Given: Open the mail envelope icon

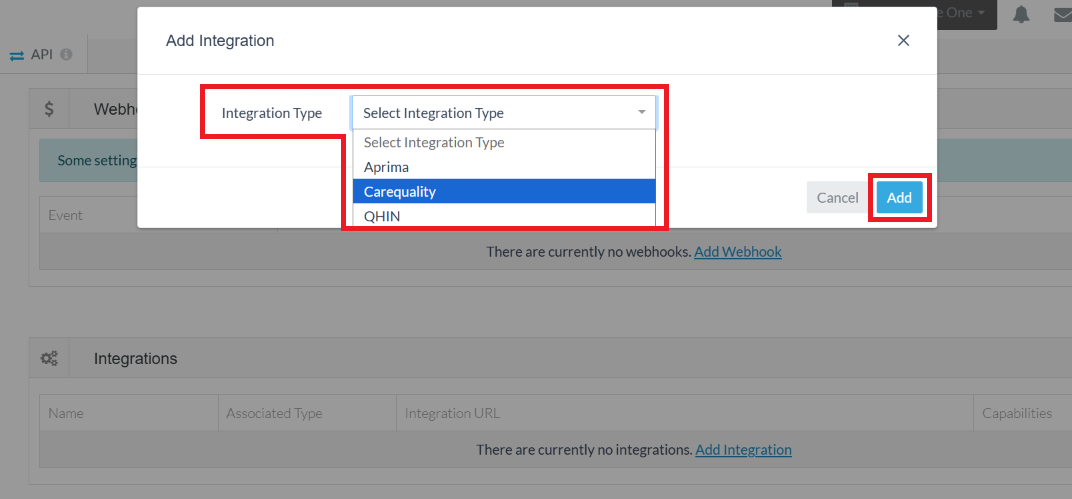Looking at the screenshot, I should (x=1063, y=14).
